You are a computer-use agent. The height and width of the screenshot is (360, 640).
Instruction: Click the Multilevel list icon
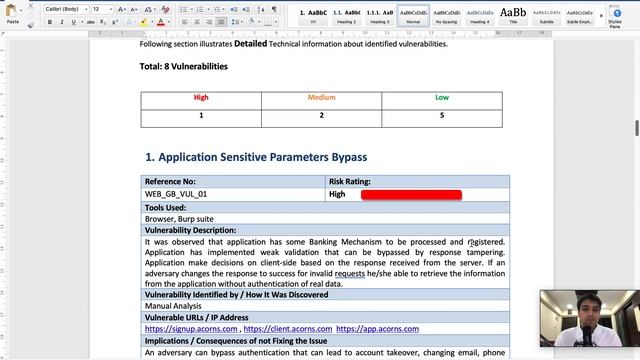click(x=217, y=9)
